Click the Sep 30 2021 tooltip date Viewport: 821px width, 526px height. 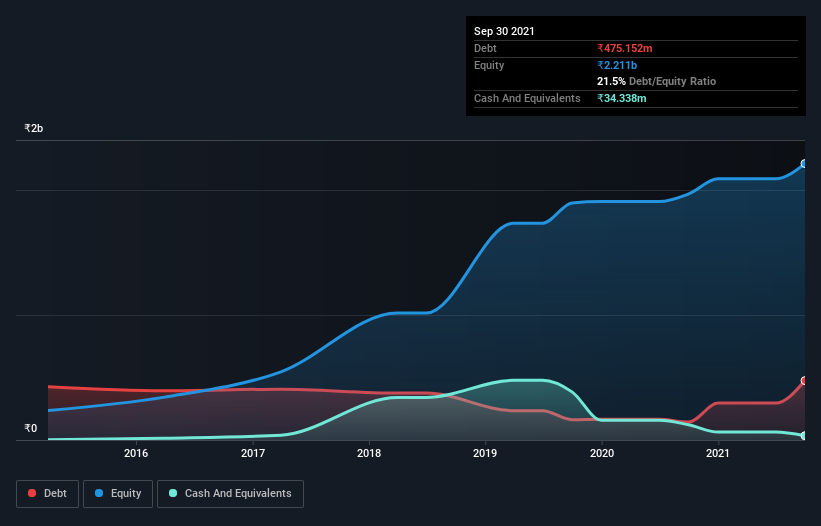[x=504, y=31]
